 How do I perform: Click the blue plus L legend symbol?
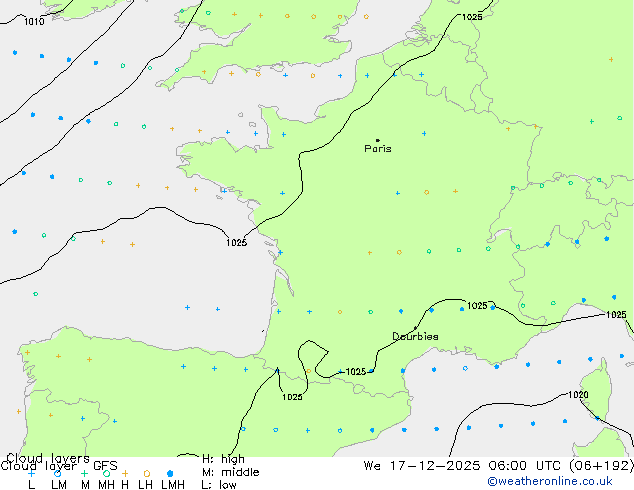point(31,473)
